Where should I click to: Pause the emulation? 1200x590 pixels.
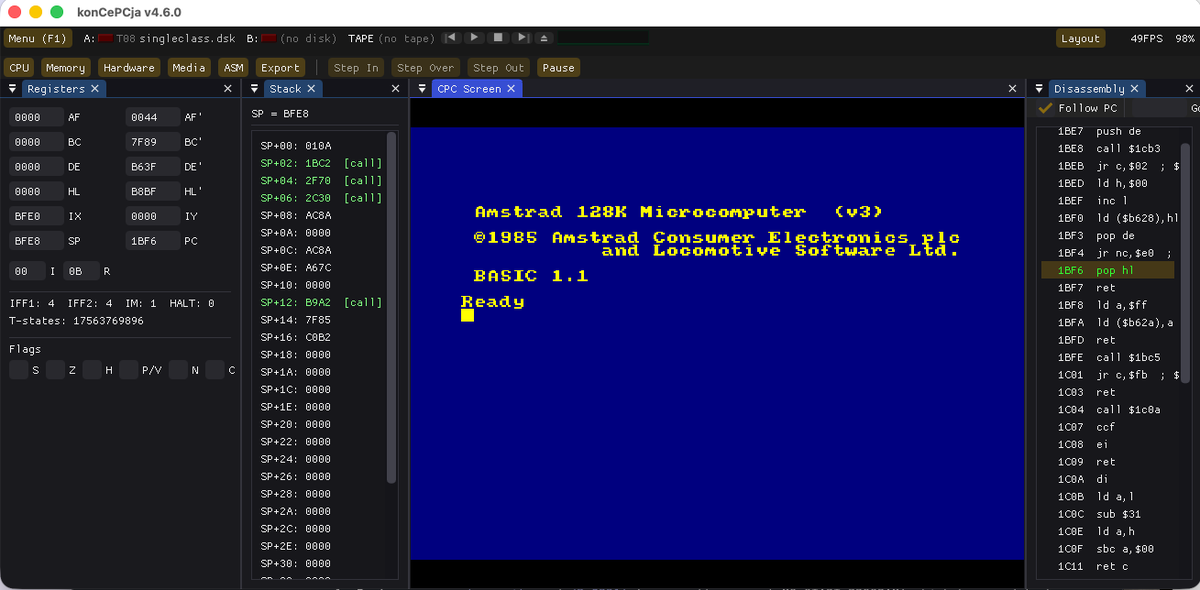coord(558,68)
